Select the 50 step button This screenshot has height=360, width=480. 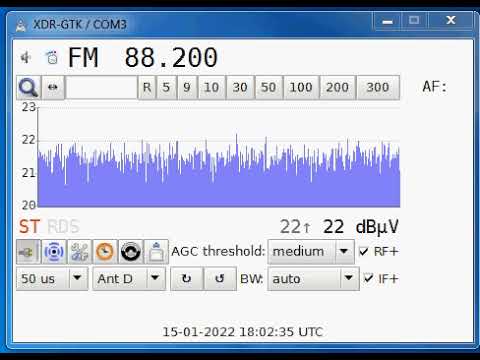tap(268, 87)
